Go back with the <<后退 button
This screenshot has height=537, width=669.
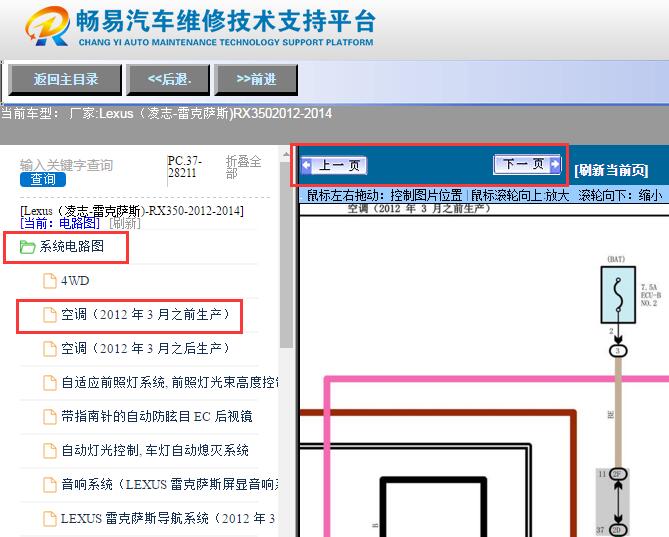pos(169,79)
